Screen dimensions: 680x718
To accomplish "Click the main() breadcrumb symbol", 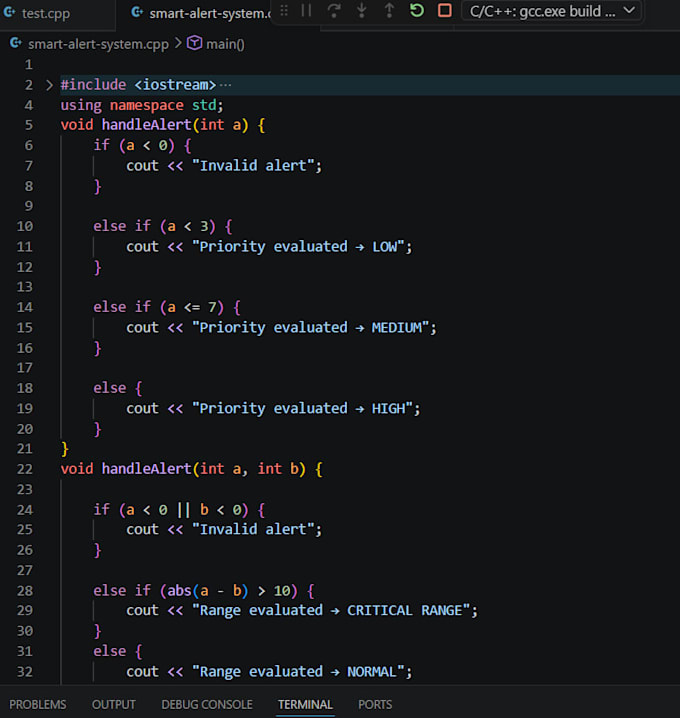I will pyautogui.click(x=225, y=44).
